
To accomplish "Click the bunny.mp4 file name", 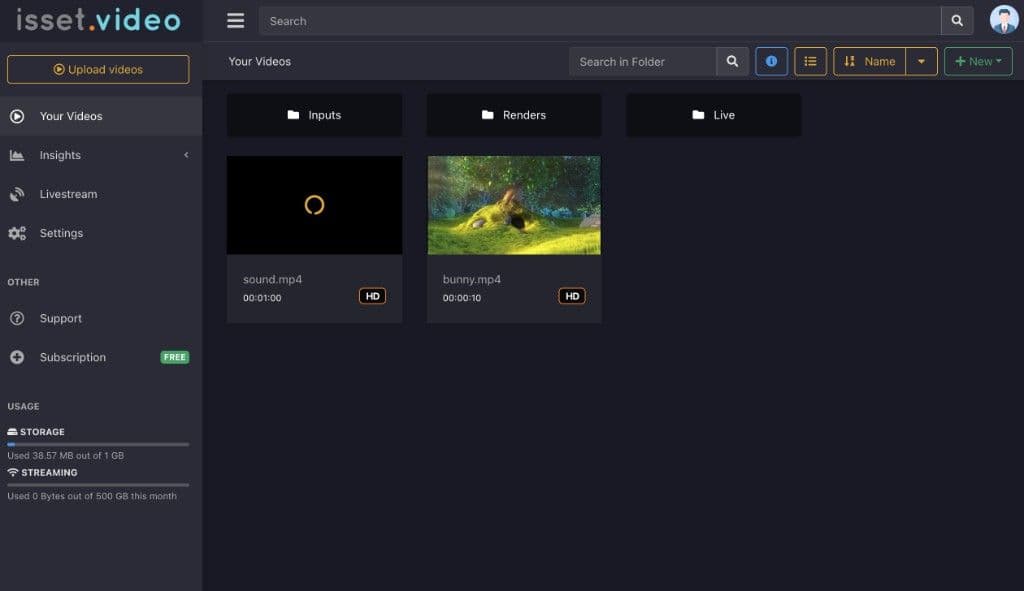I will tap(472, 280).
